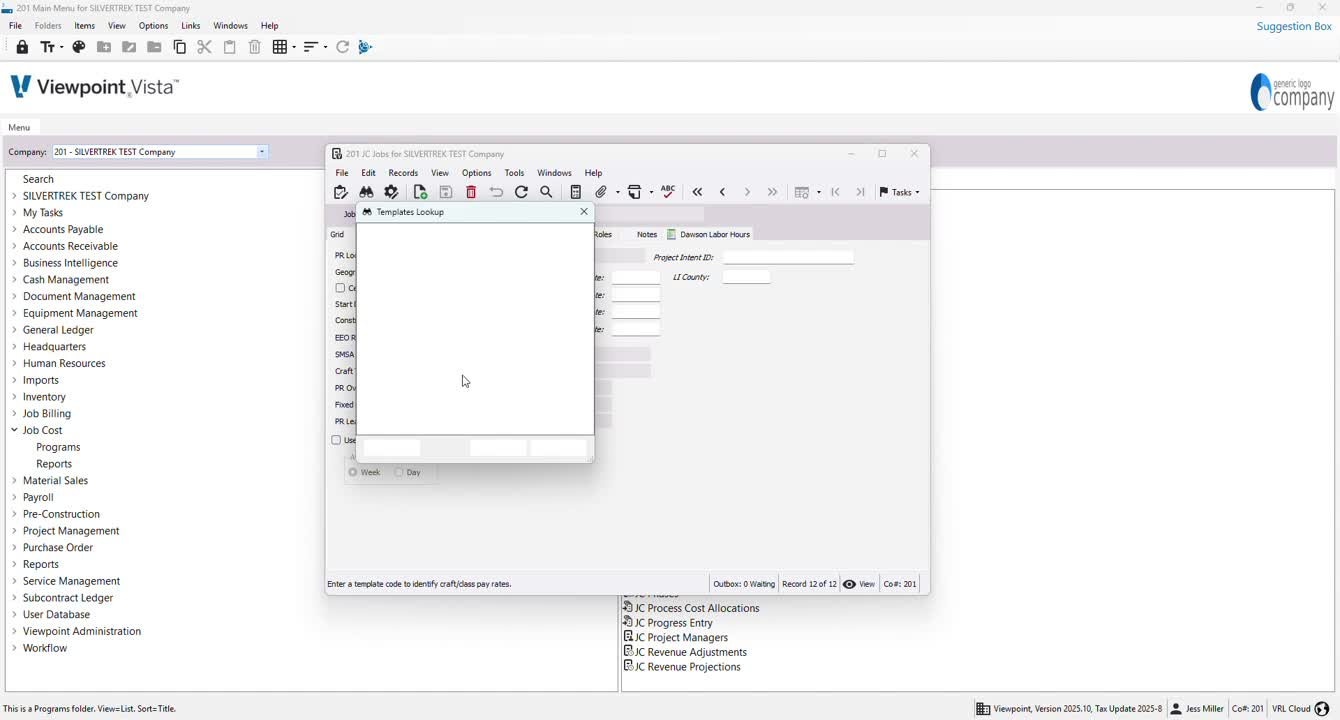The height and width of the screenshot is (720, 1340).
Task: Collapse the Job Cost tree node
Action: [x=14, y=430]
